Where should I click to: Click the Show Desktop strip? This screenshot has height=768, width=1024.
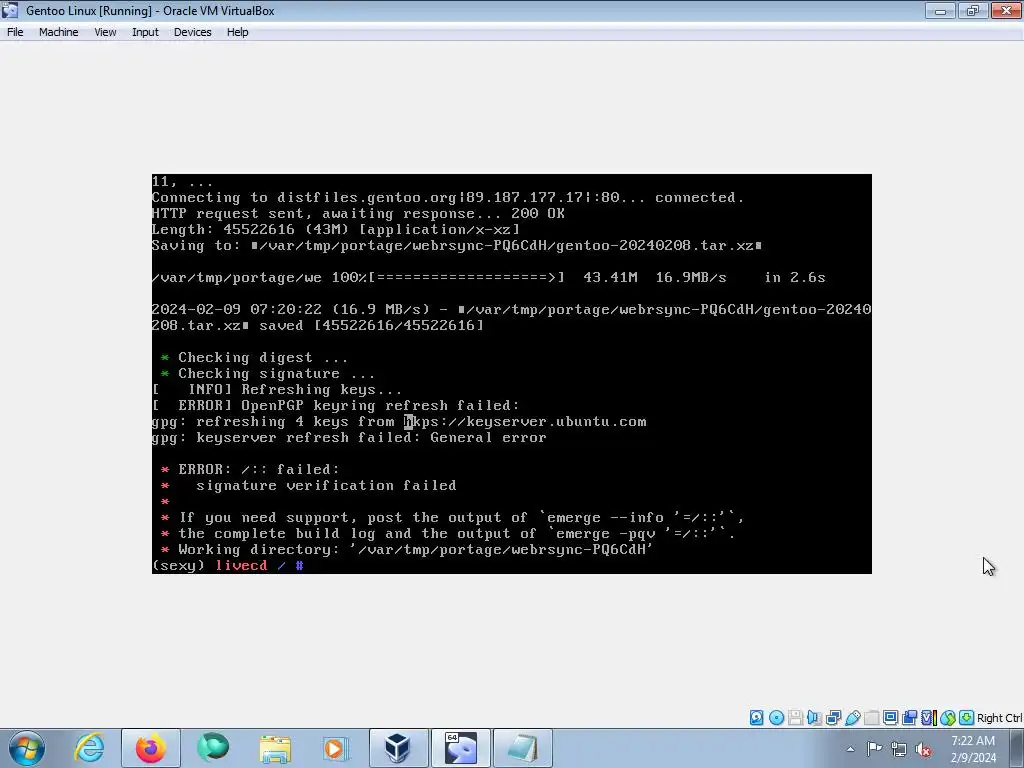click(x=1017, y=748)
